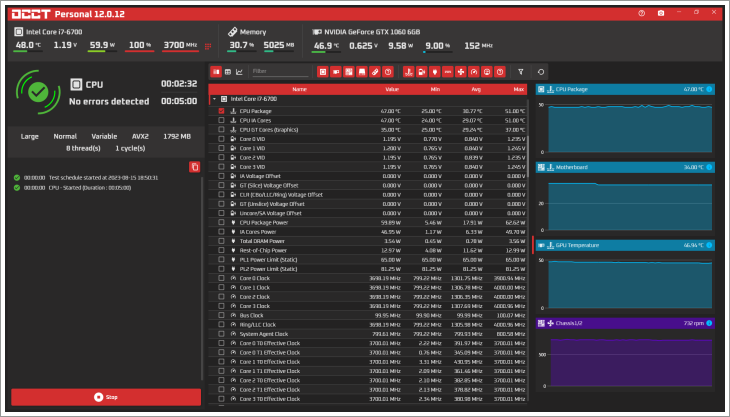Click the NVIDIA GeForce GTX 1060 6GB label
Screen dimensions: 730x417
click(372, 32)
